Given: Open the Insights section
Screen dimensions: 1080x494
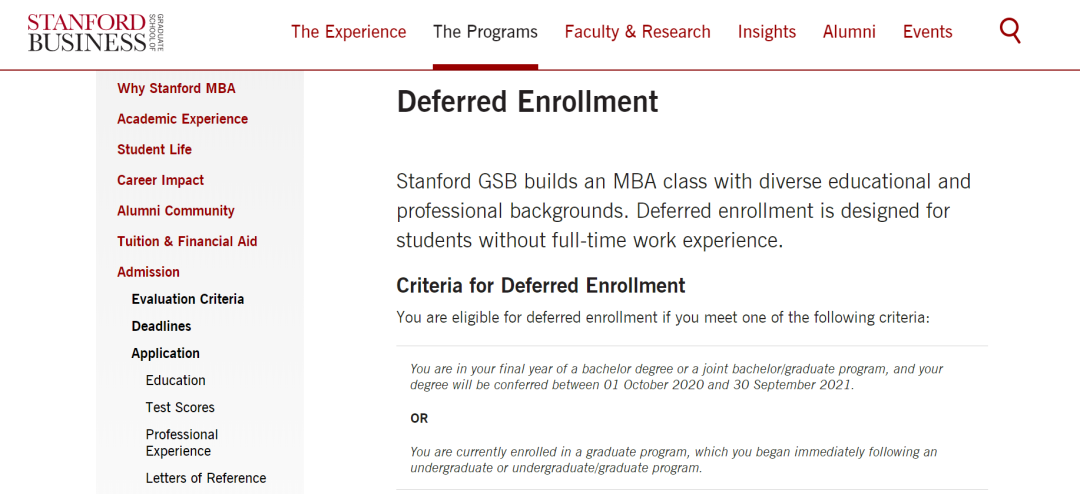Looking at the screenshot, I should click(767, 32).
